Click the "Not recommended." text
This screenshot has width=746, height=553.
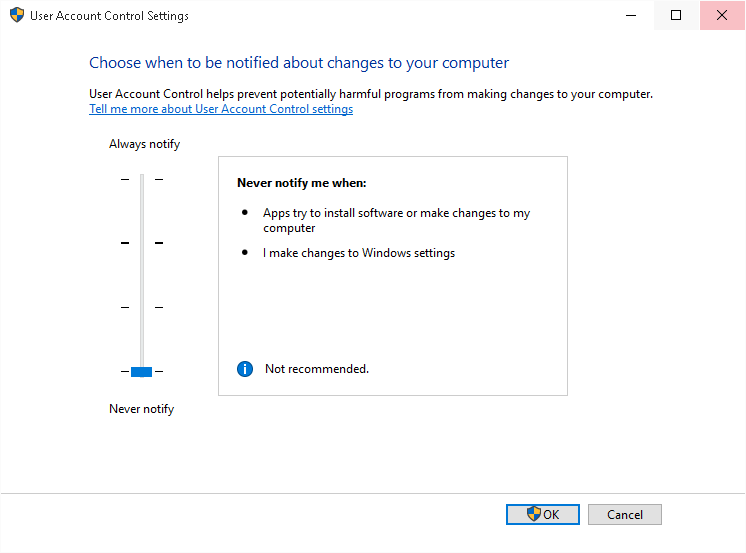pos(317,369)
